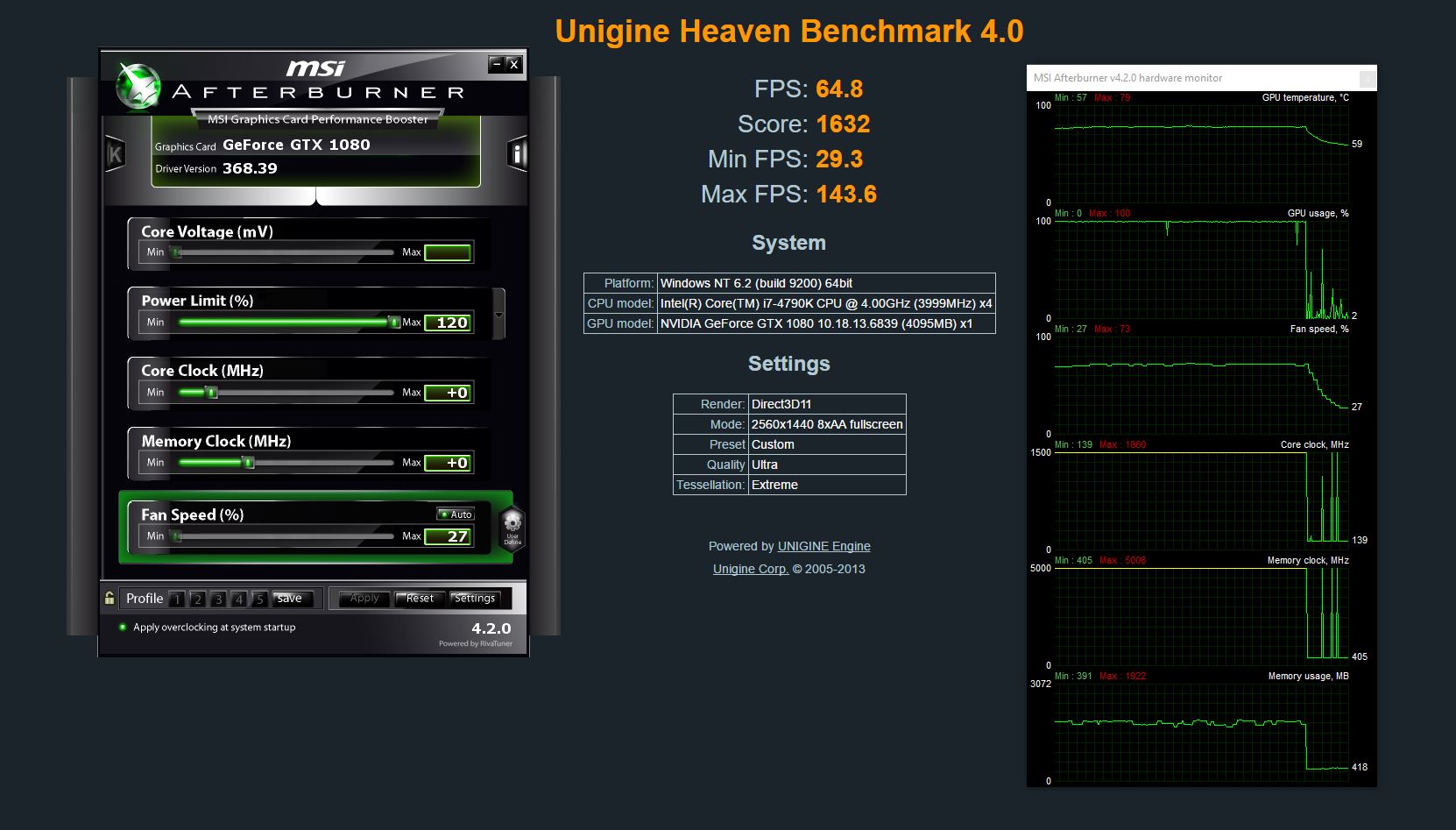Reset Afterburner settings to default

pyautogui.click(x=420, y=599)
